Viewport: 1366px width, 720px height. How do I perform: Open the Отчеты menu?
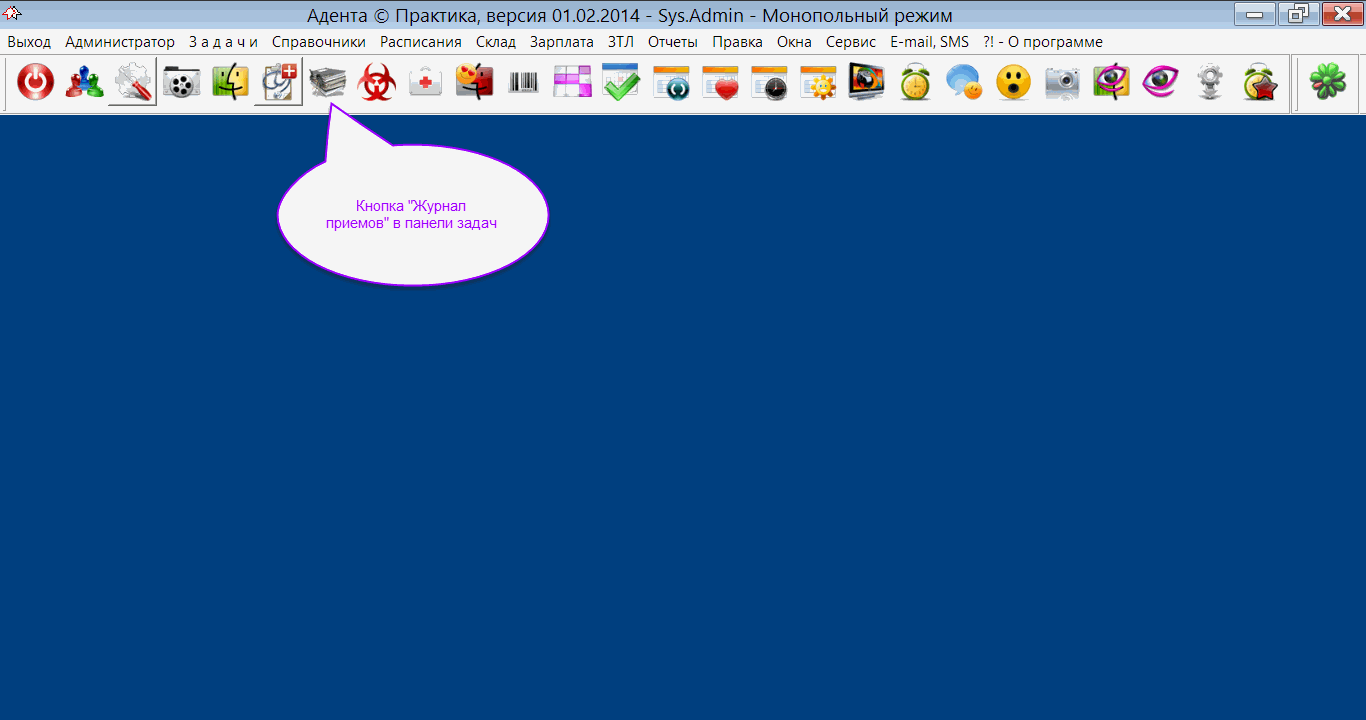[672, 42]
